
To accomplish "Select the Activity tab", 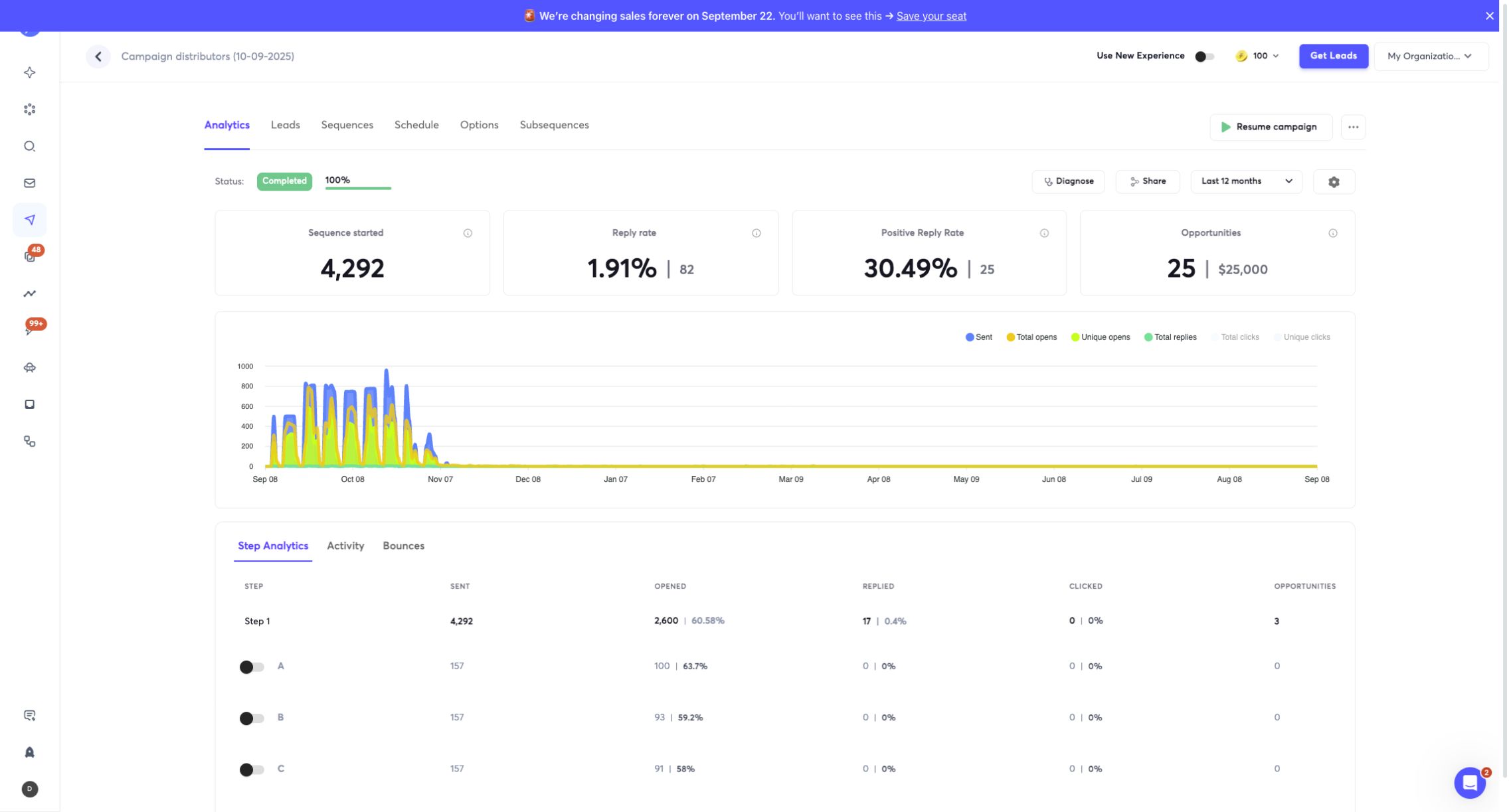I will coord(345,546).
